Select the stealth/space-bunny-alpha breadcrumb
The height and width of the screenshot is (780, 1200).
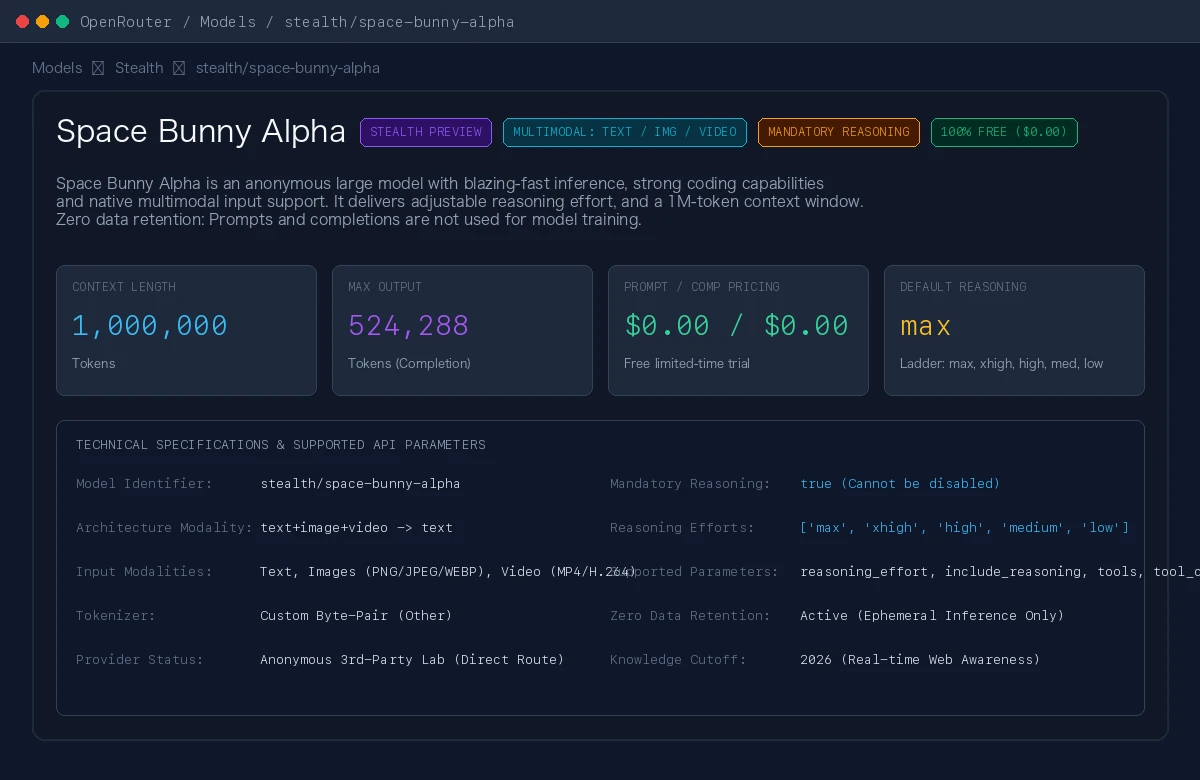point(288,68)
